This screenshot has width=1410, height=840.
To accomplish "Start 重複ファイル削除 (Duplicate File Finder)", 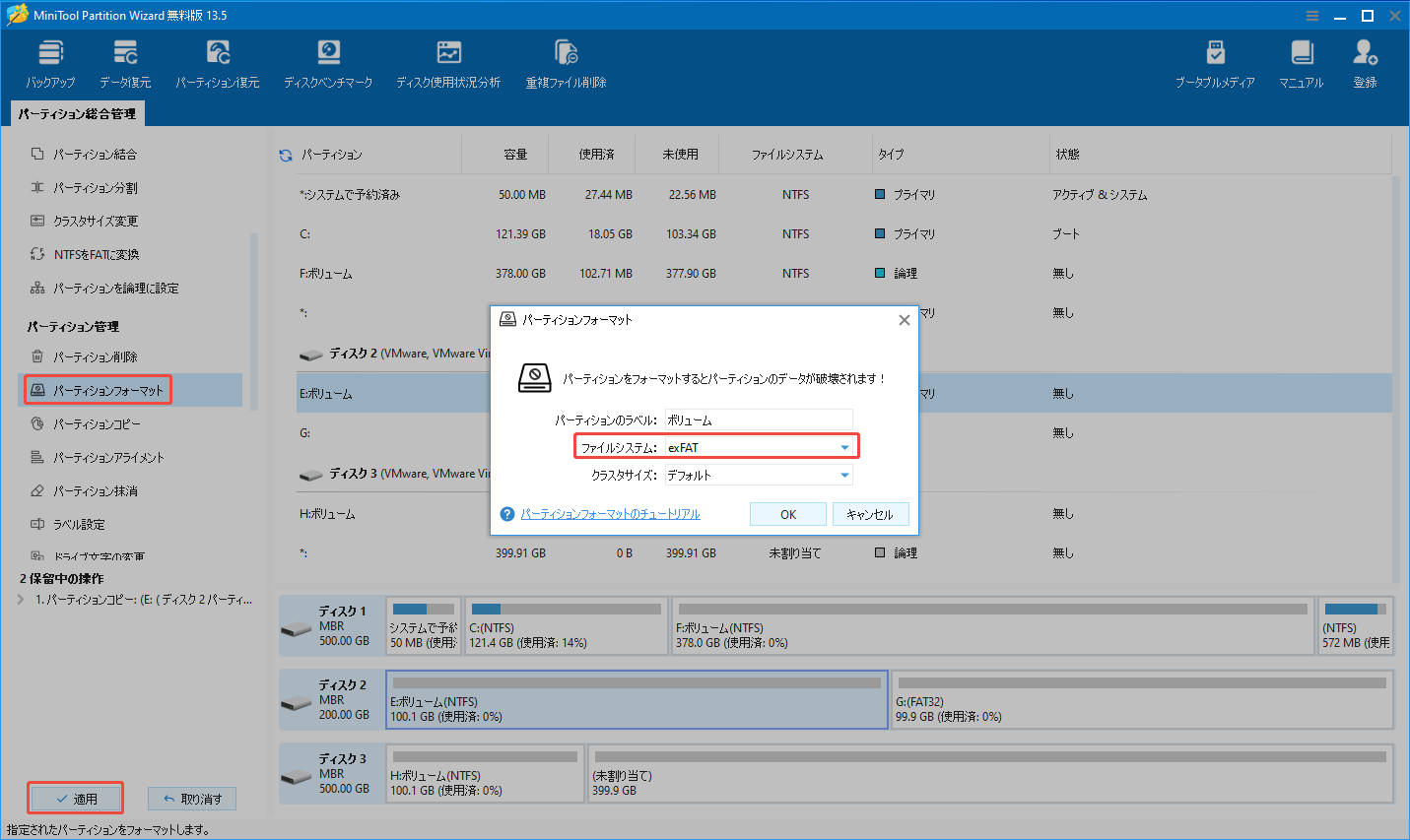I will (x=566, y=61).
